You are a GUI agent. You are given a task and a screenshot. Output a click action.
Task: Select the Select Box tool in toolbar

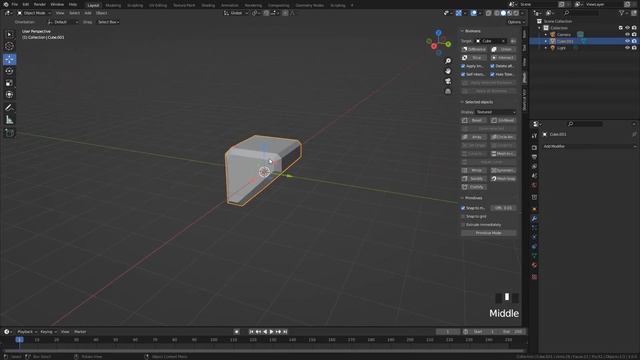click(9, 34)
